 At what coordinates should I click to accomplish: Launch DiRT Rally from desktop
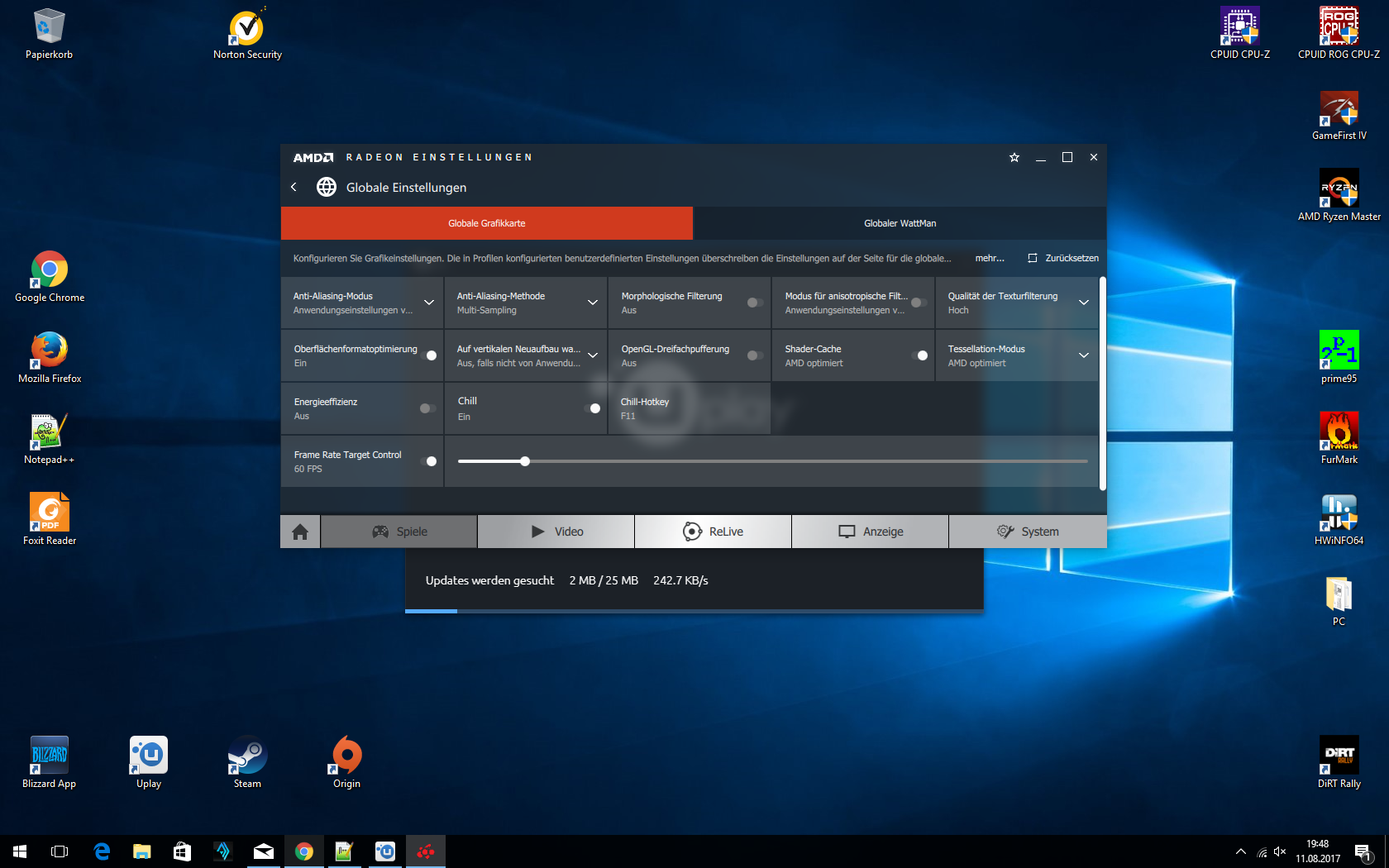click(1339, 764)
